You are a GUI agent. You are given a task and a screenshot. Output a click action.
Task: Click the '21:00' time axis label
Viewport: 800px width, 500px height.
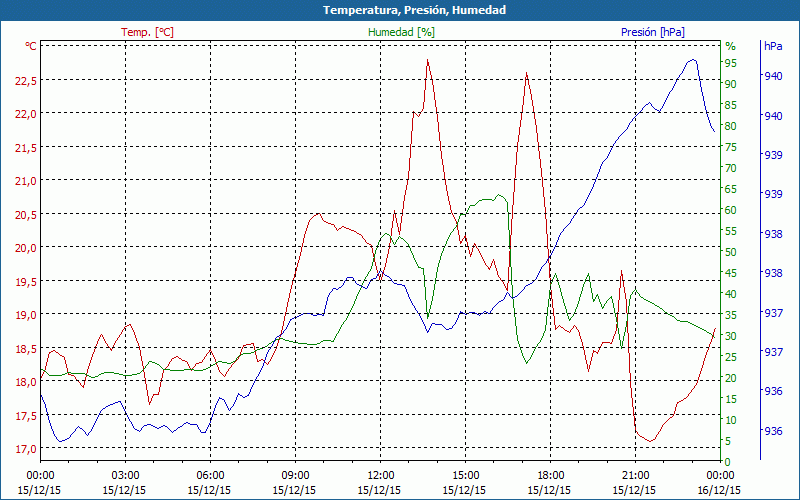coord(635,476)
